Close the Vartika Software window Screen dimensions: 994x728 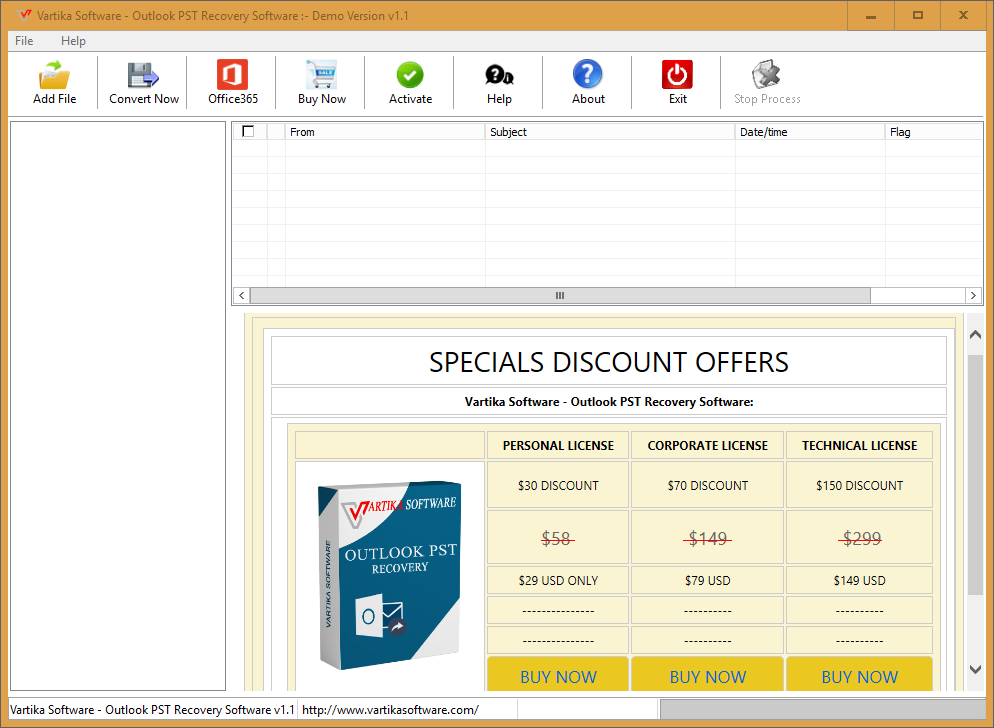[964, 16]
